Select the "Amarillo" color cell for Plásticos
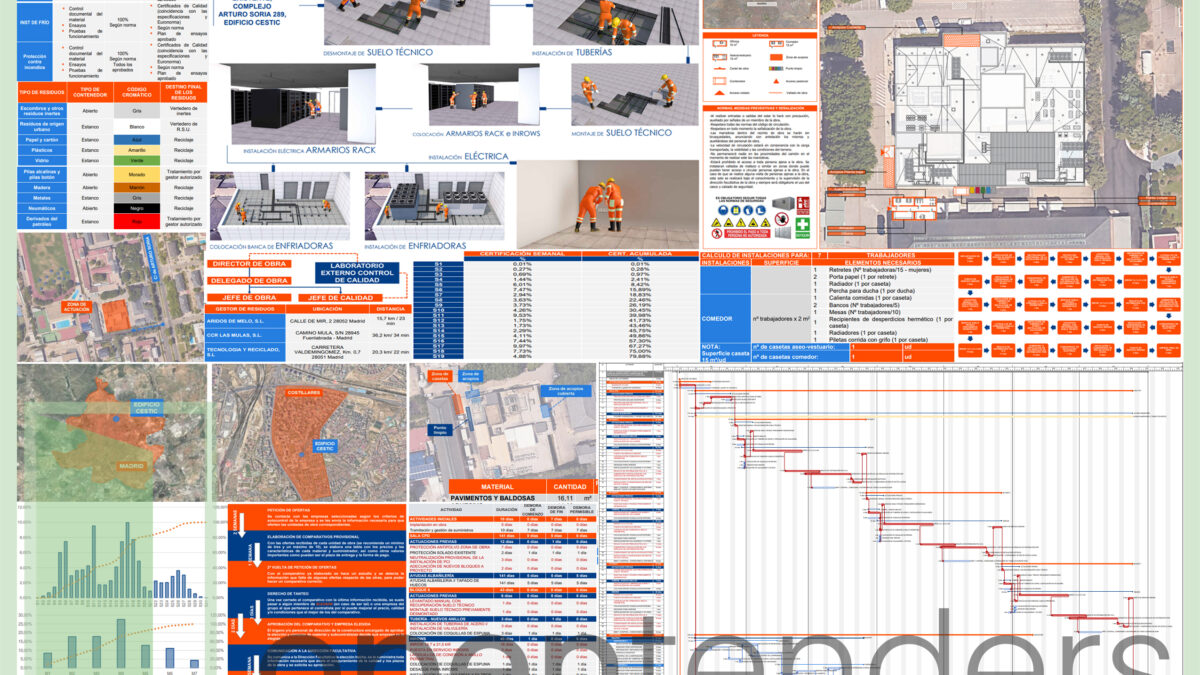 (137, 150)
